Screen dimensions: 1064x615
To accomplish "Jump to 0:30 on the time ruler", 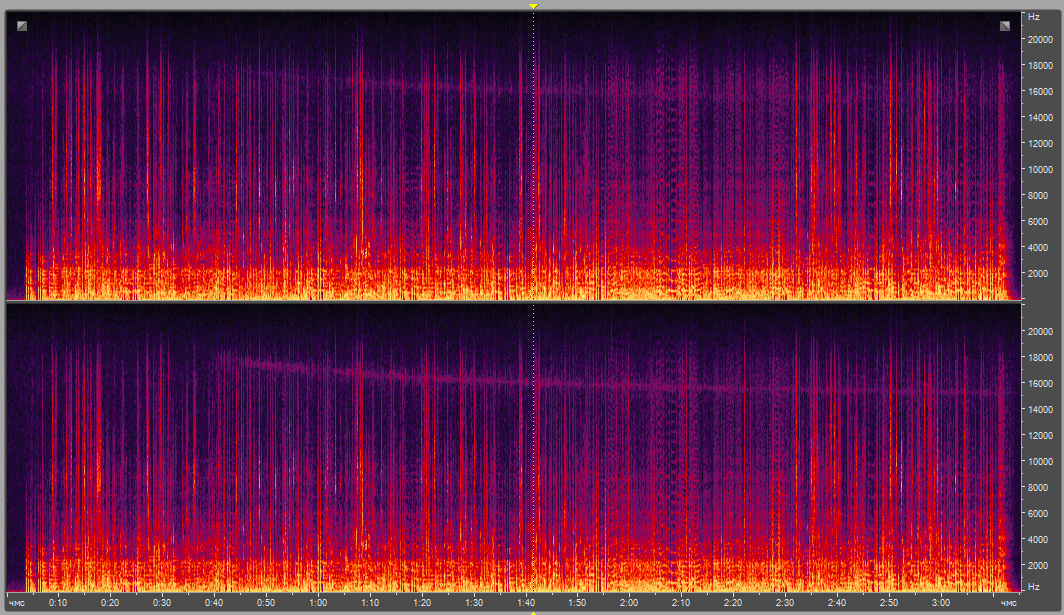I will point(162,603).
